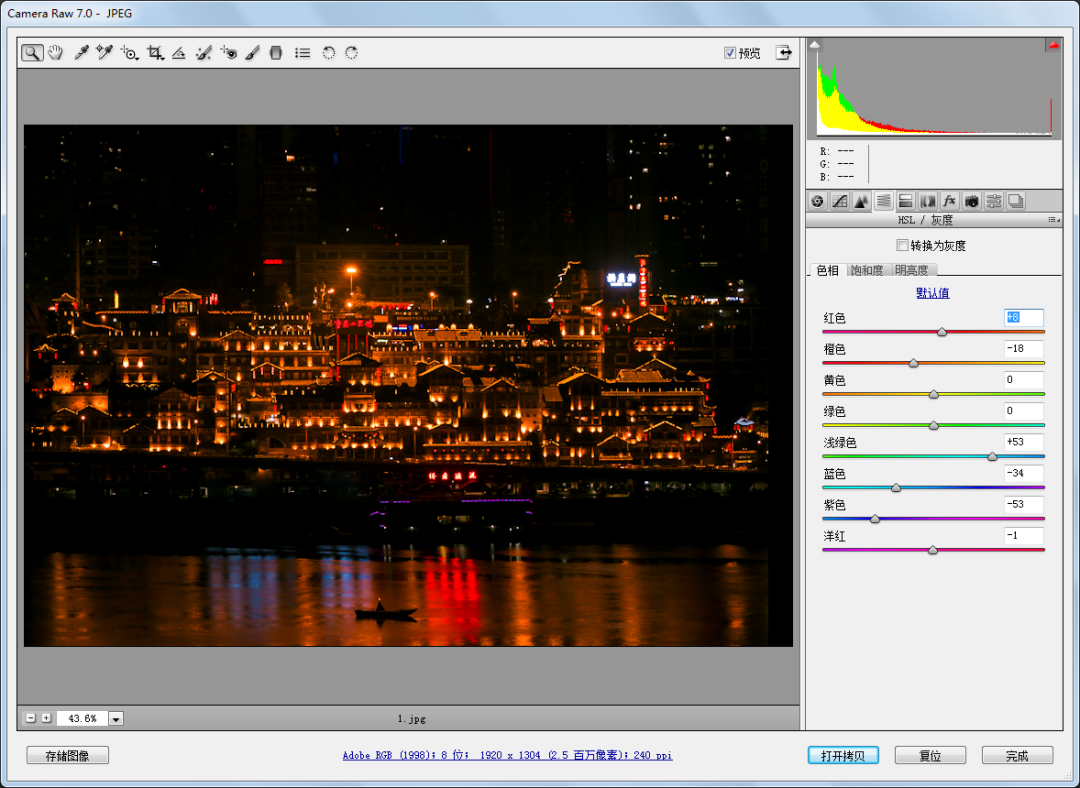Image resolution: width=1080 pixels, height=788 pixels.
Task: Focus the 蓝色 value field showing -34
Action: pyautogui.click(x=1024, y=473)
